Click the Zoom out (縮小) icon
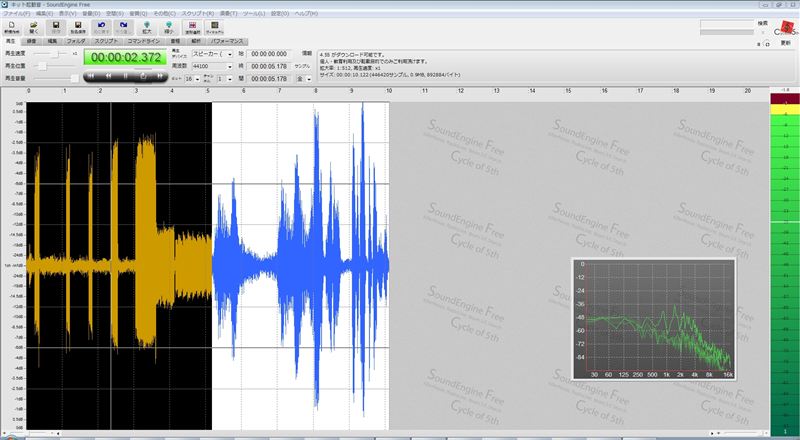 click(x=169, y=27)
